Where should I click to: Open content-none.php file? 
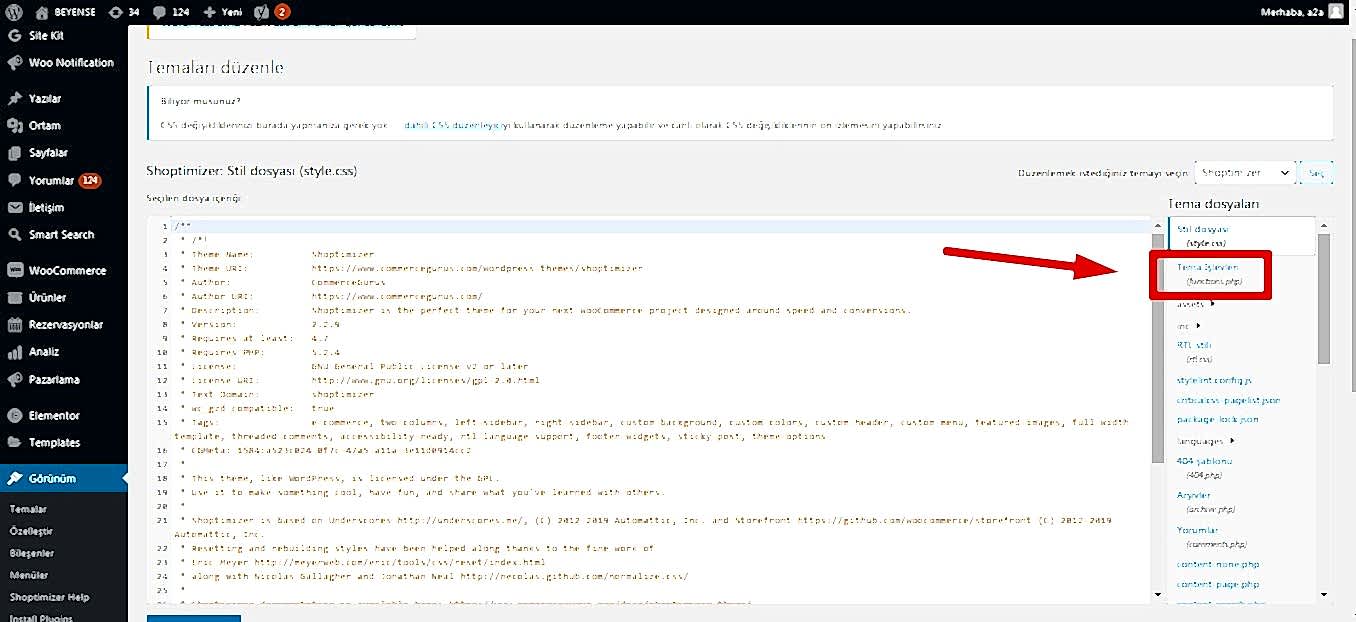click(x=1218, y=564)
